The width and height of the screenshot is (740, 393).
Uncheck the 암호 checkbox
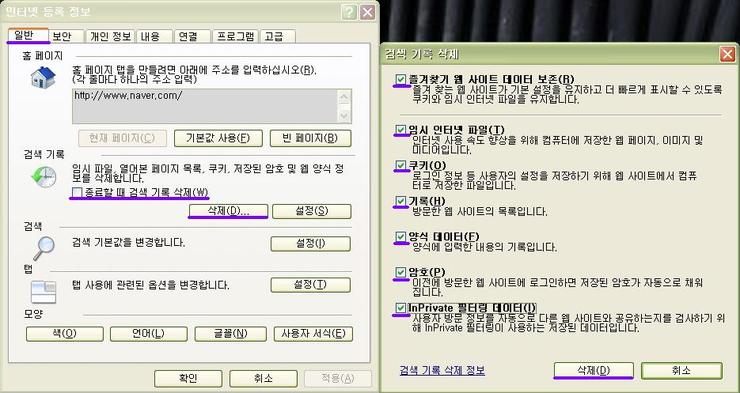coord(401,272)
